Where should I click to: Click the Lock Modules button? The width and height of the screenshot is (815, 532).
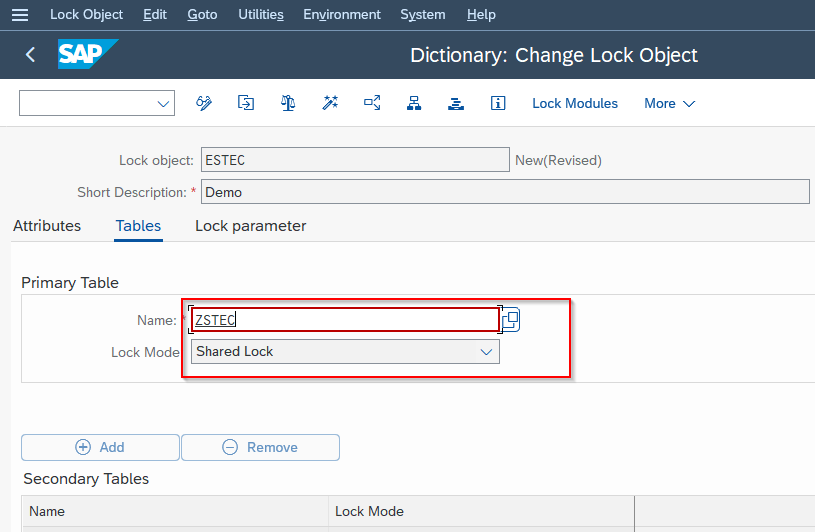[x=575, y=103]
